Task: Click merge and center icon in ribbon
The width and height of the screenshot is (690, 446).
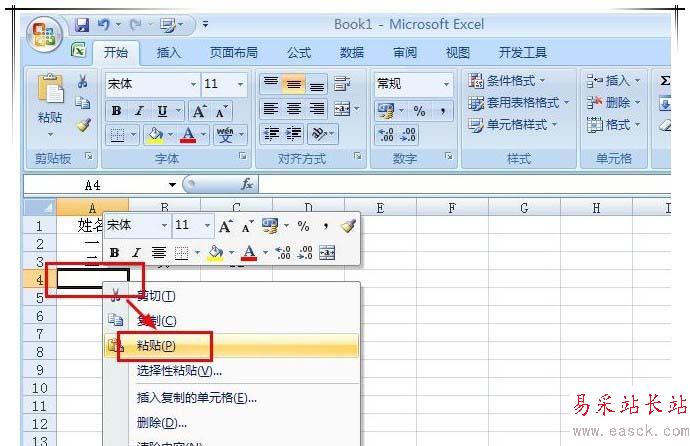Action: click(x=342, y=108)
